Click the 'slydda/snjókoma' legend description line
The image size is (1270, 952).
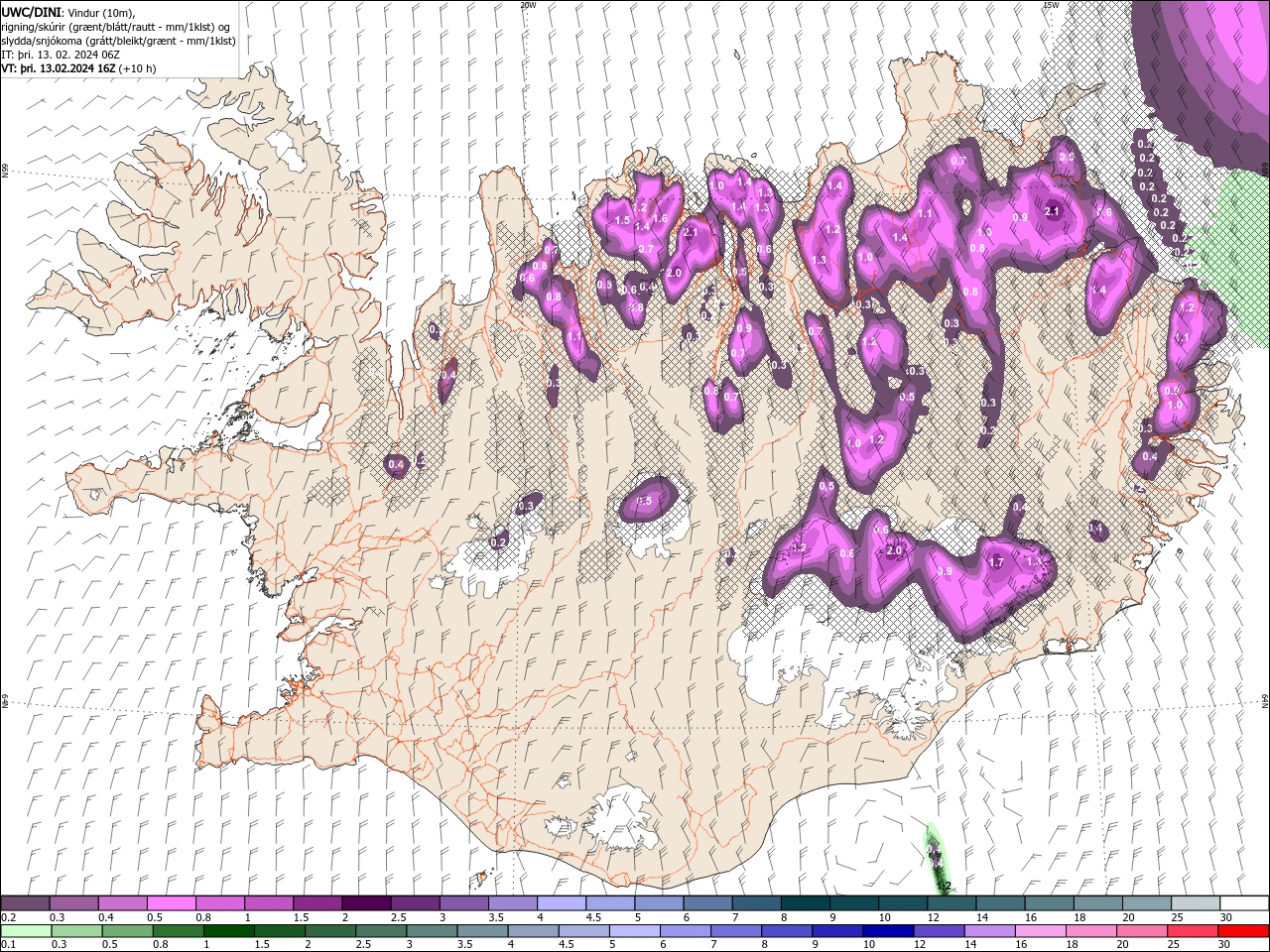point(119,41)
